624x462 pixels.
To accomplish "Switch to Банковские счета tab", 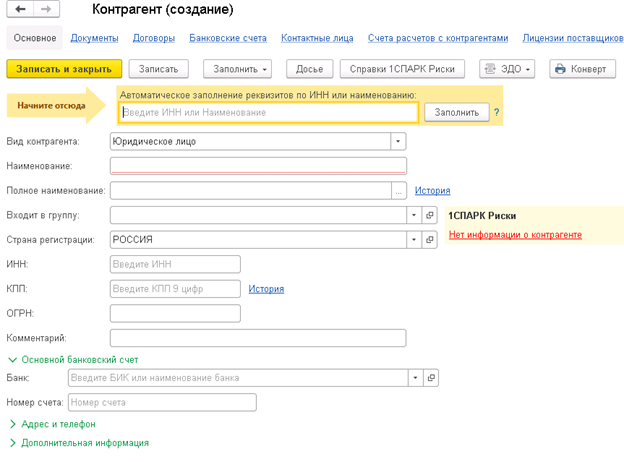I will point(228,38).
